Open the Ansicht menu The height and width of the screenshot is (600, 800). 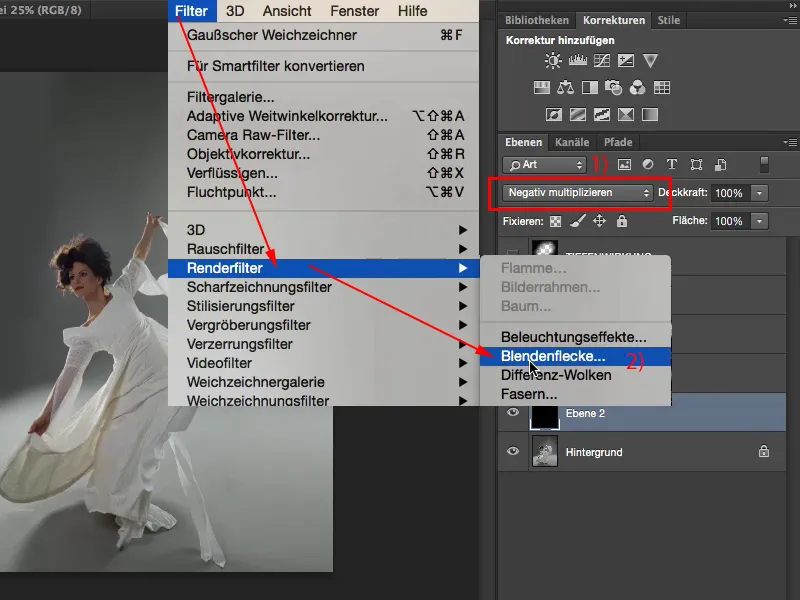tap(287, 11)
